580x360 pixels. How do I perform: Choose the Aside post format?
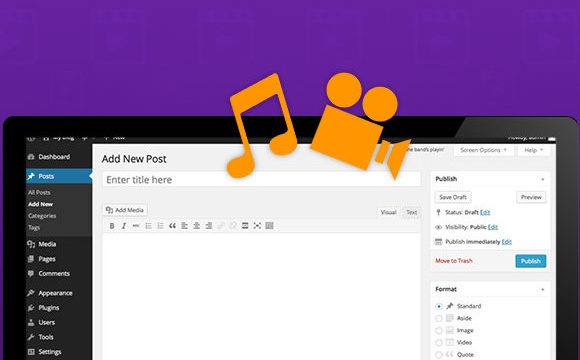pos(439,318)
